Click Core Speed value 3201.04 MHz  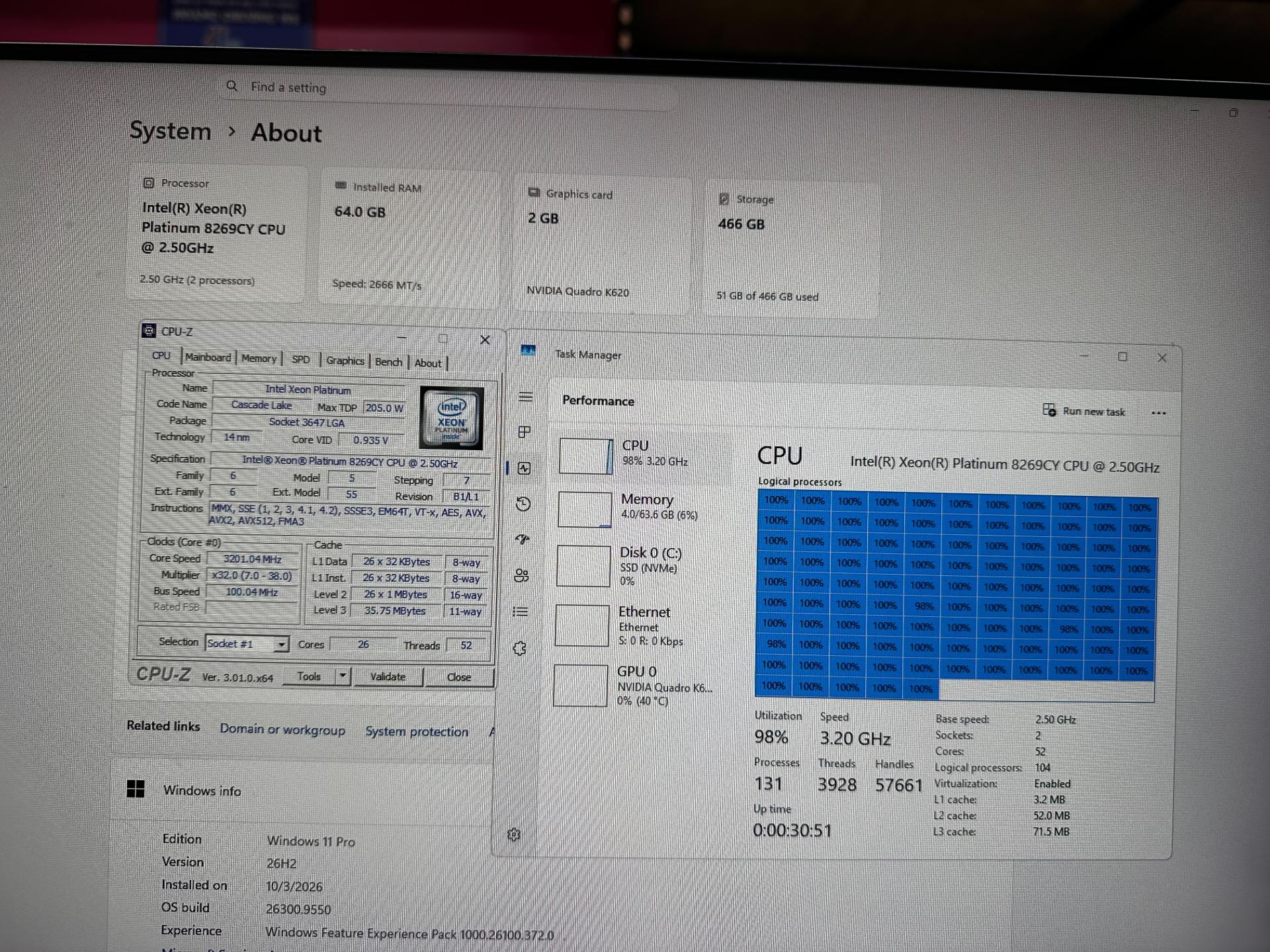(252, 559)
